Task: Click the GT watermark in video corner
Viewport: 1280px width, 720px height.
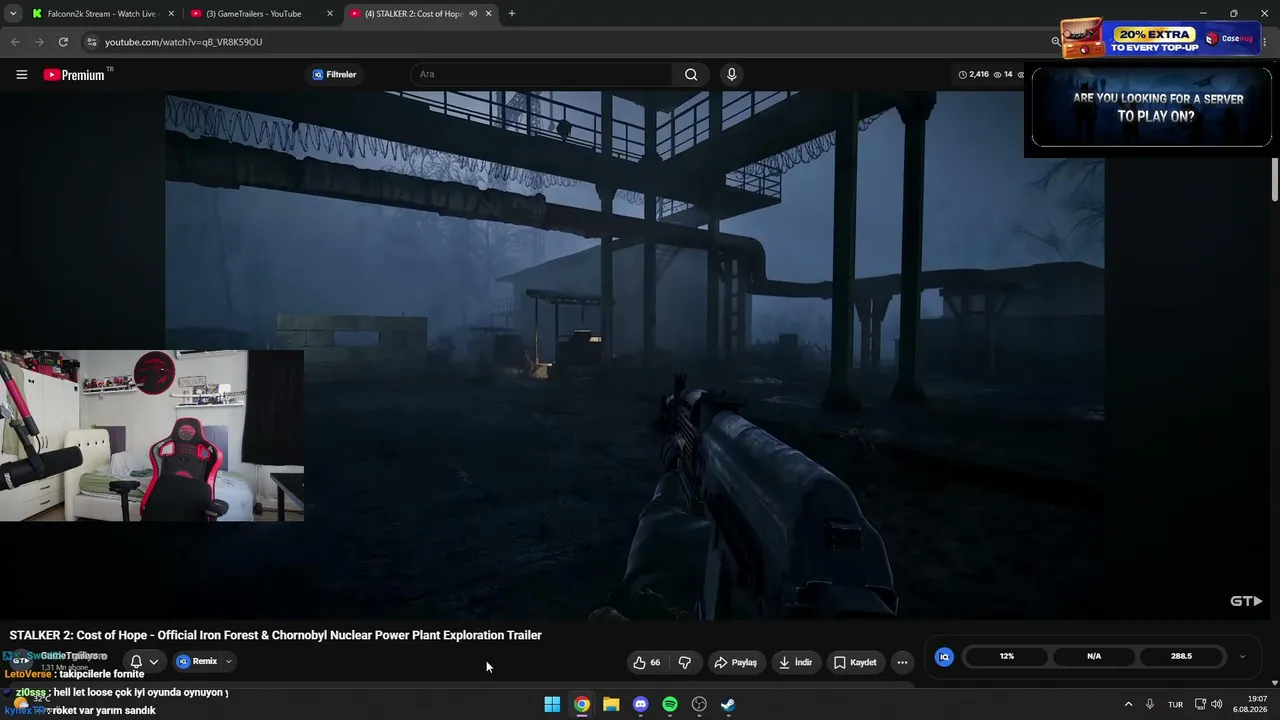Action: pos(1246,601)
